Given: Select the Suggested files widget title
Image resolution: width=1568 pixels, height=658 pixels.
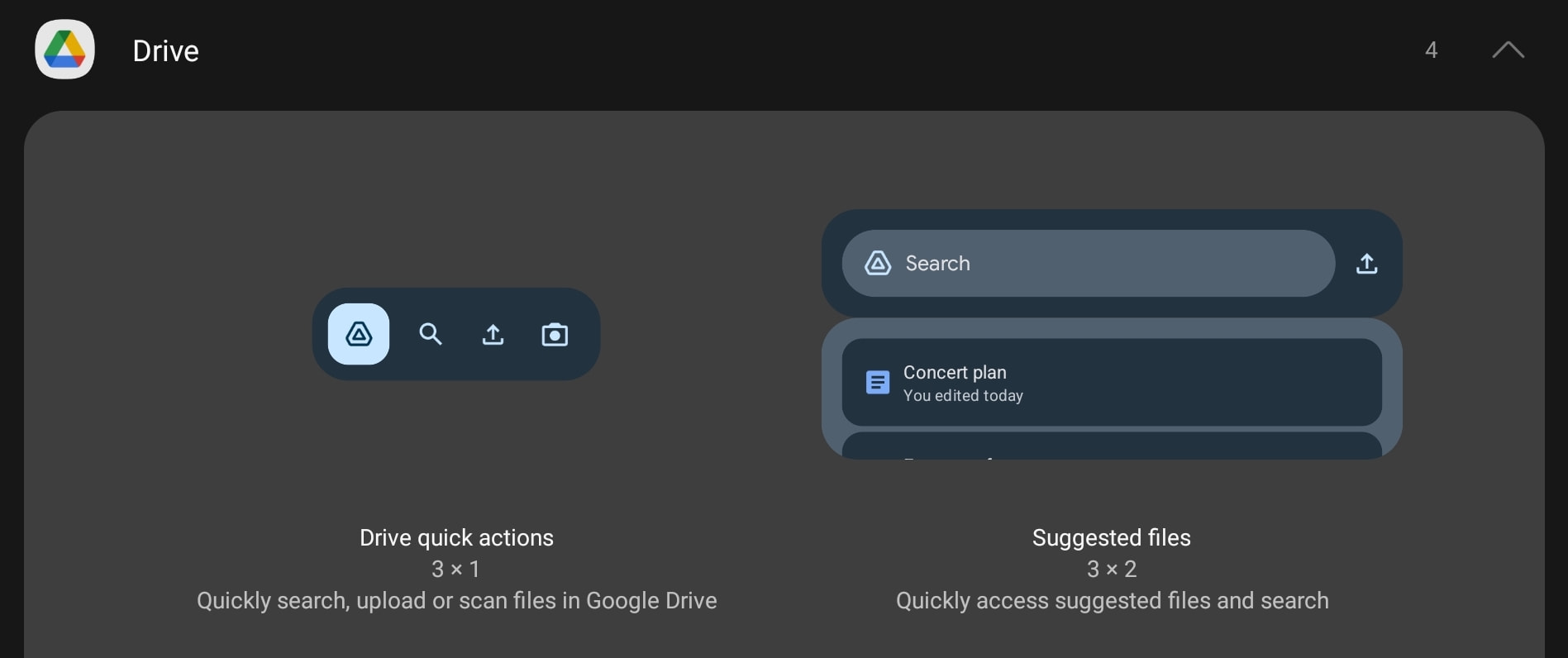Looking at the screenshot, I should click(1111, 538).
